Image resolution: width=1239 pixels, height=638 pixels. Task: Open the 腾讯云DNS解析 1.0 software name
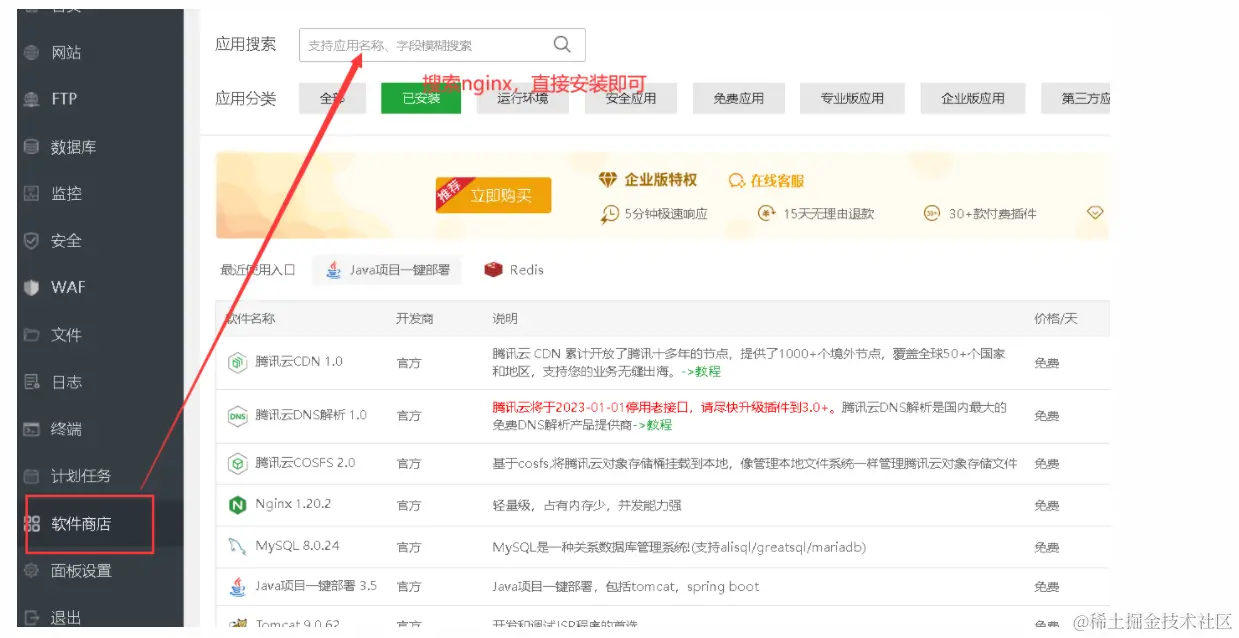[311, 414]
